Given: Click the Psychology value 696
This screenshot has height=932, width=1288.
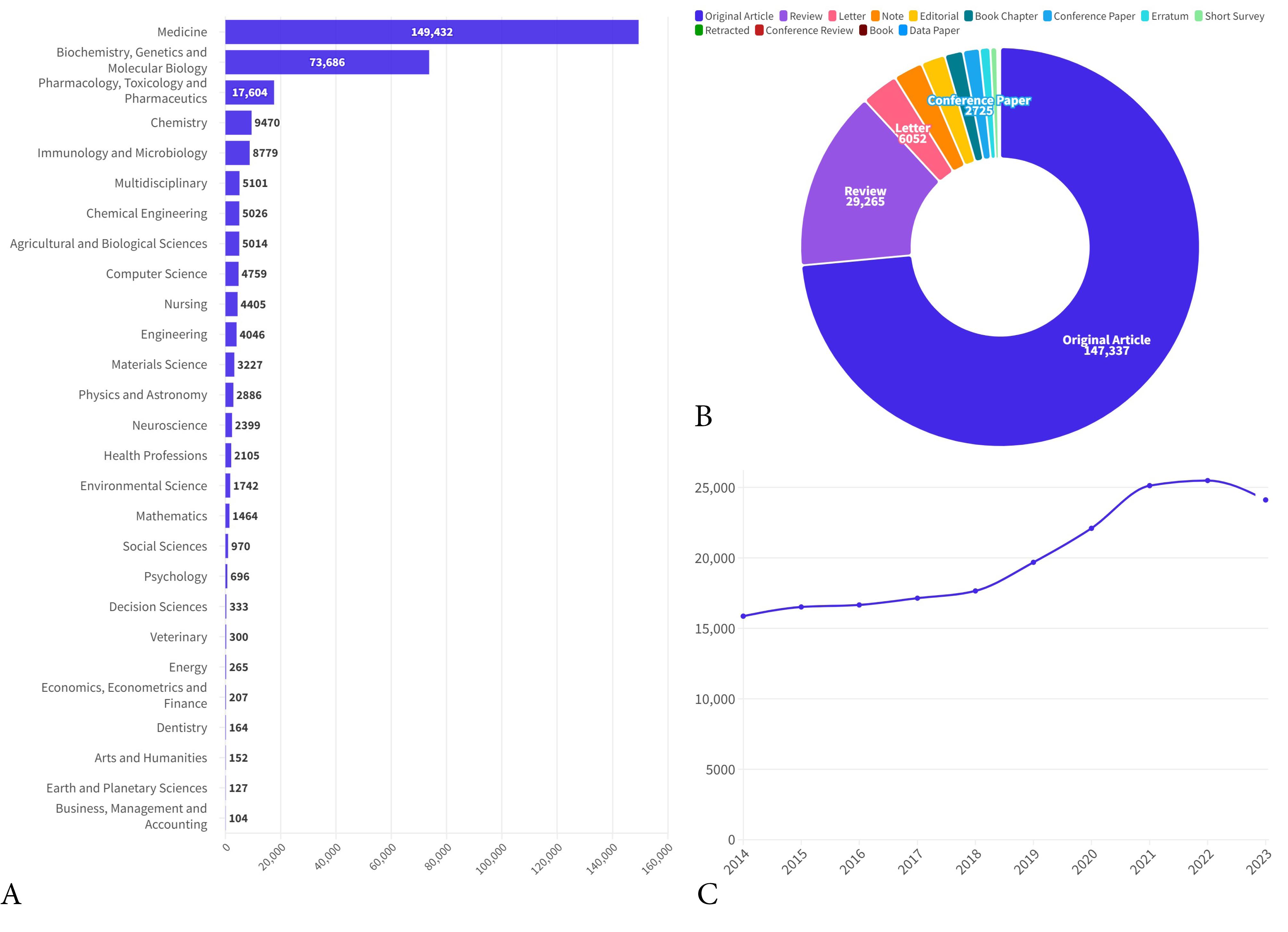Looking at the screenshot, I should coord(240,576).
